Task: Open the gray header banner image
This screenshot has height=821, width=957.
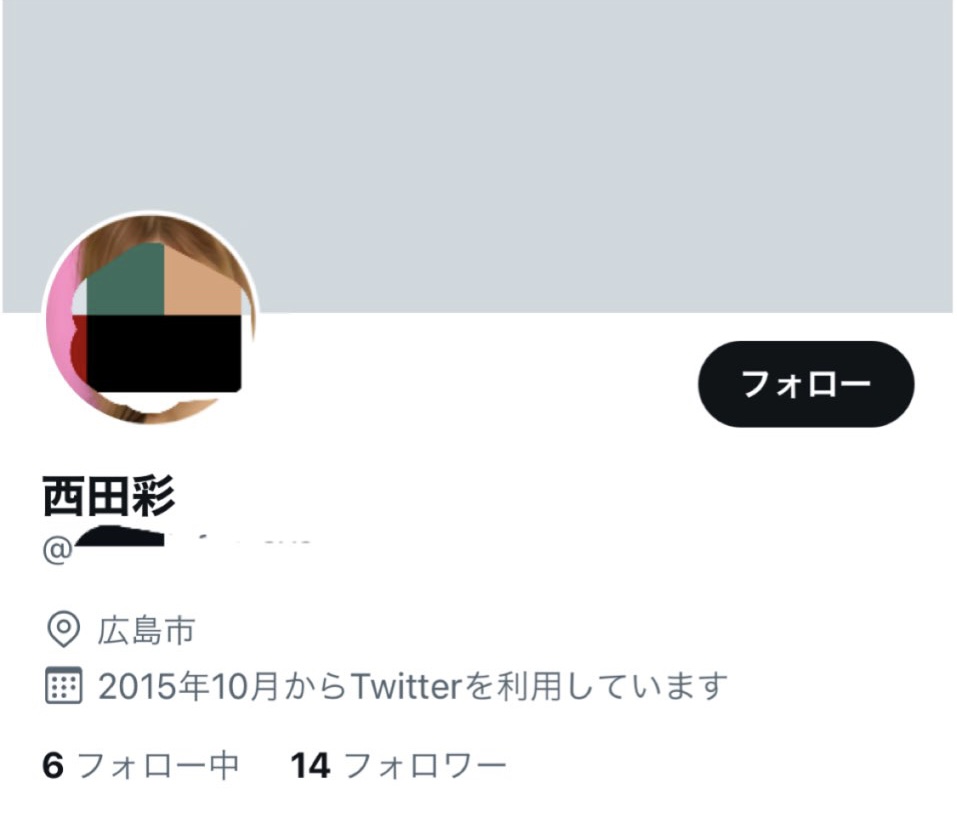Action: coord(477,156)
